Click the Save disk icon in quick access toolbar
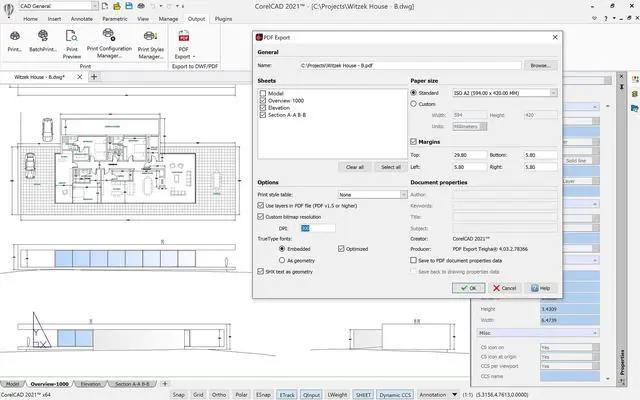The height and width of the screenshot is (400, 640). [x=129, y=6]
